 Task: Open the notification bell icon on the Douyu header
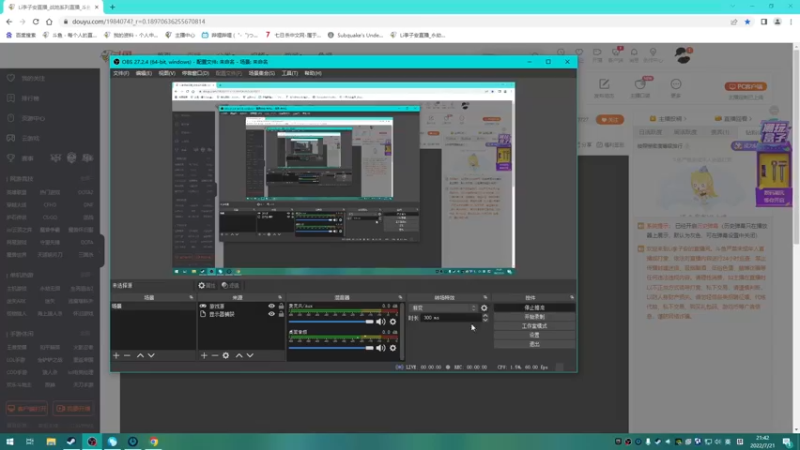coord(634,52)
